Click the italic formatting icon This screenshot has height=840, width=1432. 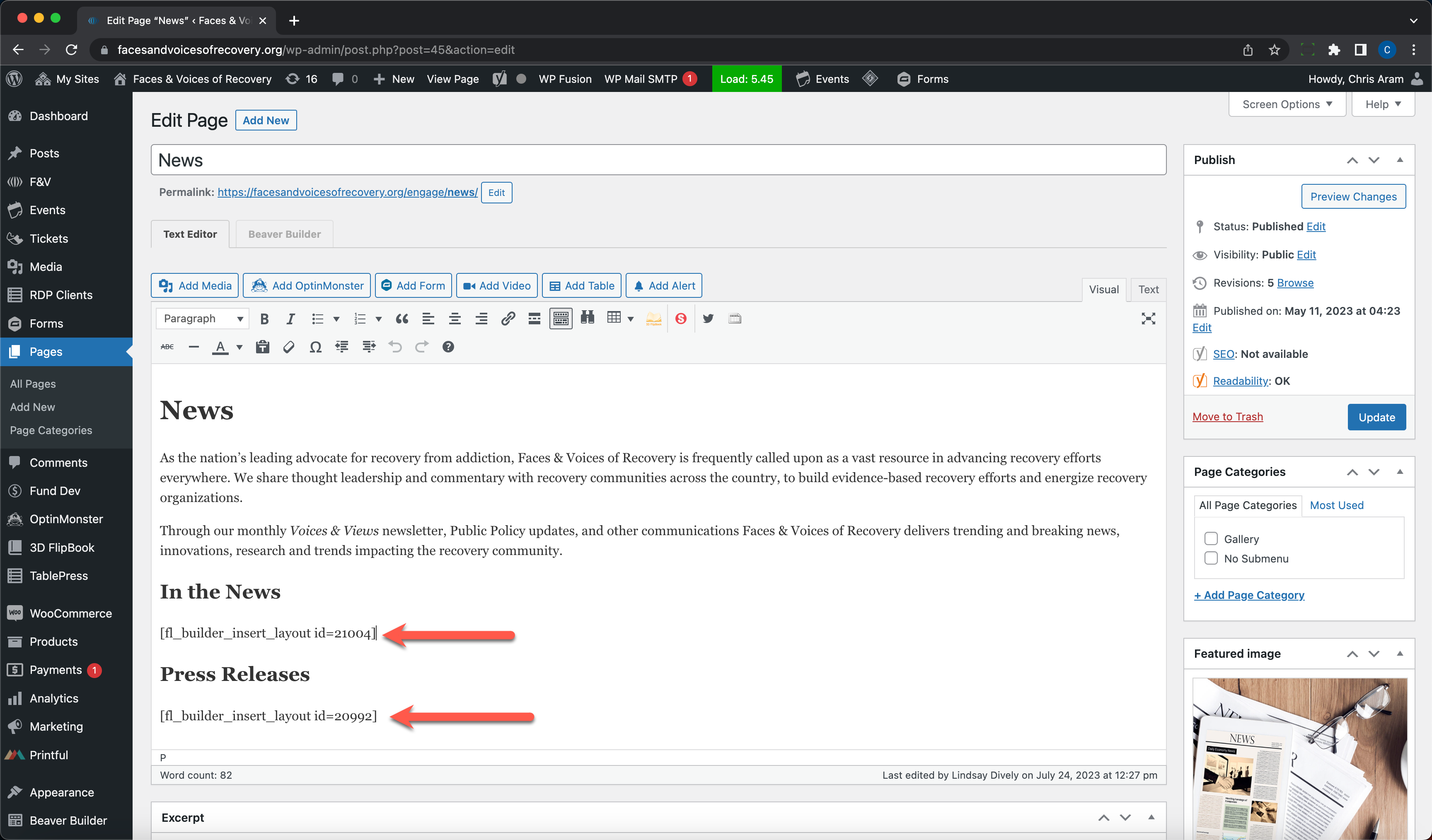point(290,319)
